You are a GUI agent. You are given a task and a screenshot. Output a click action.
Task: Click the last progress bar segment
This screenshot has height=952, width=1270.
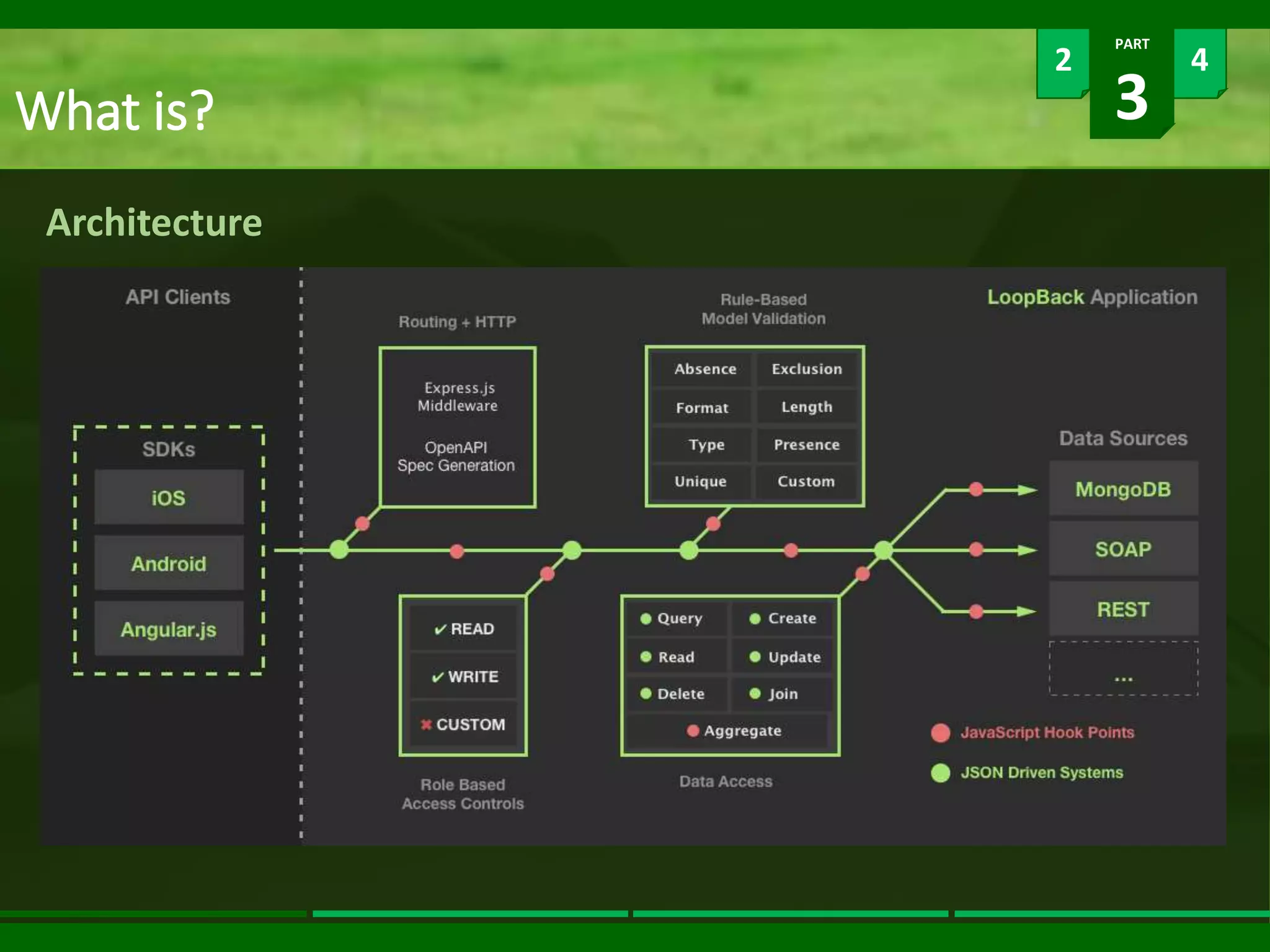1112,914
